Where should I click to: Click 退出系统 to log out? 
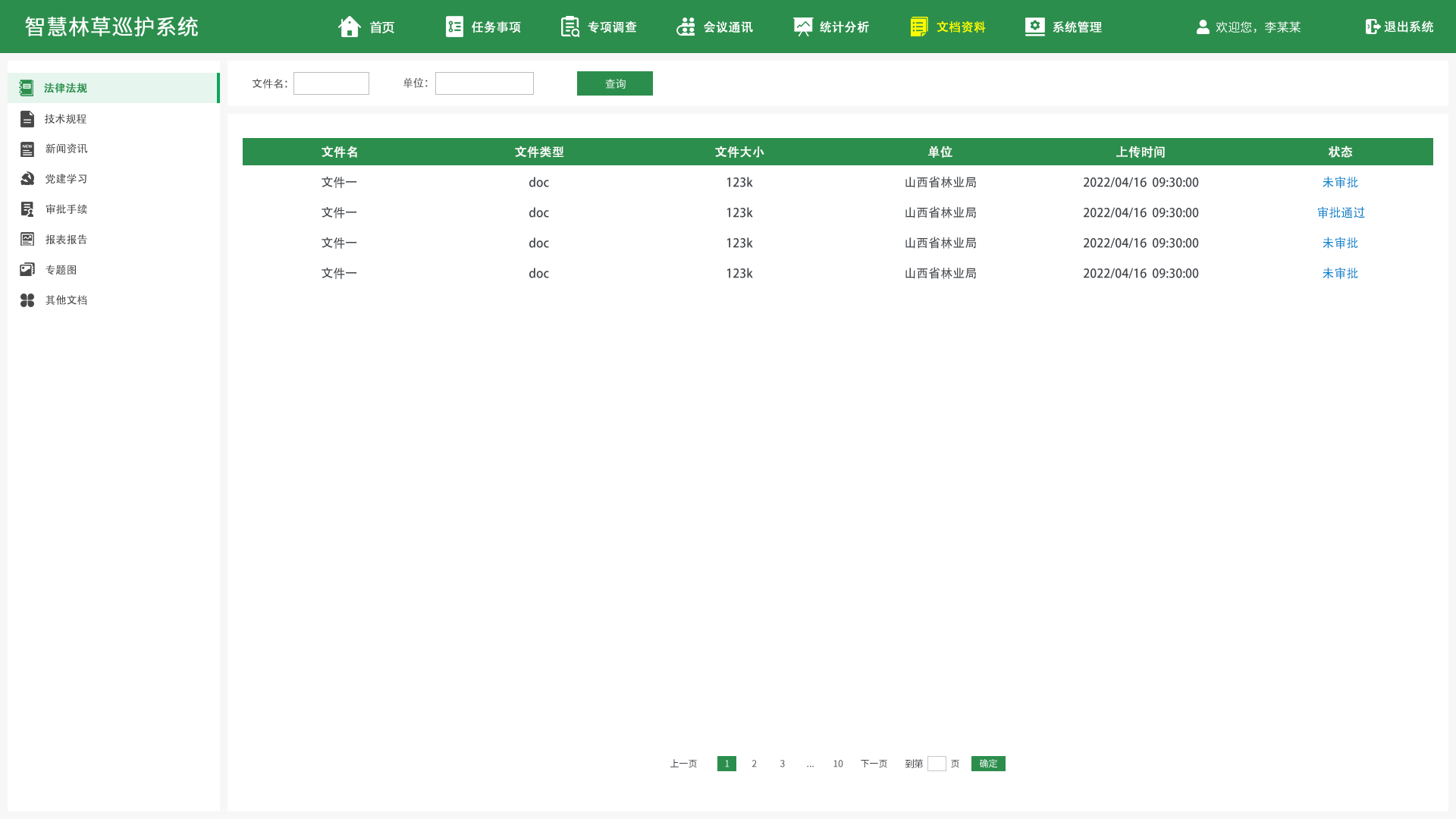pyautogui.click(x=1399, y=27)
